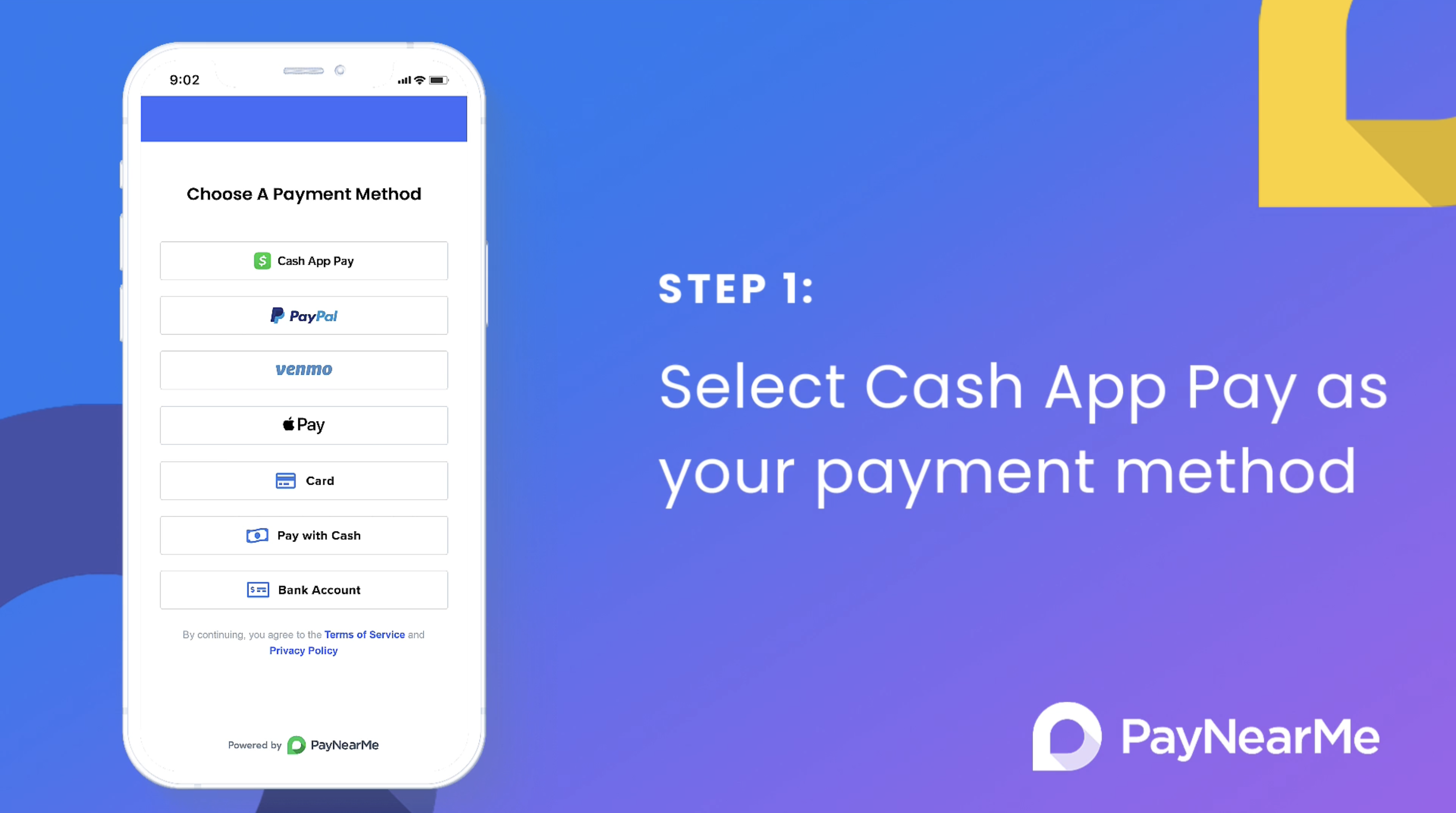Viewport: 1456px width, 813px height.
Task: Open the Privacy Policy link
Action: (302, 649)
